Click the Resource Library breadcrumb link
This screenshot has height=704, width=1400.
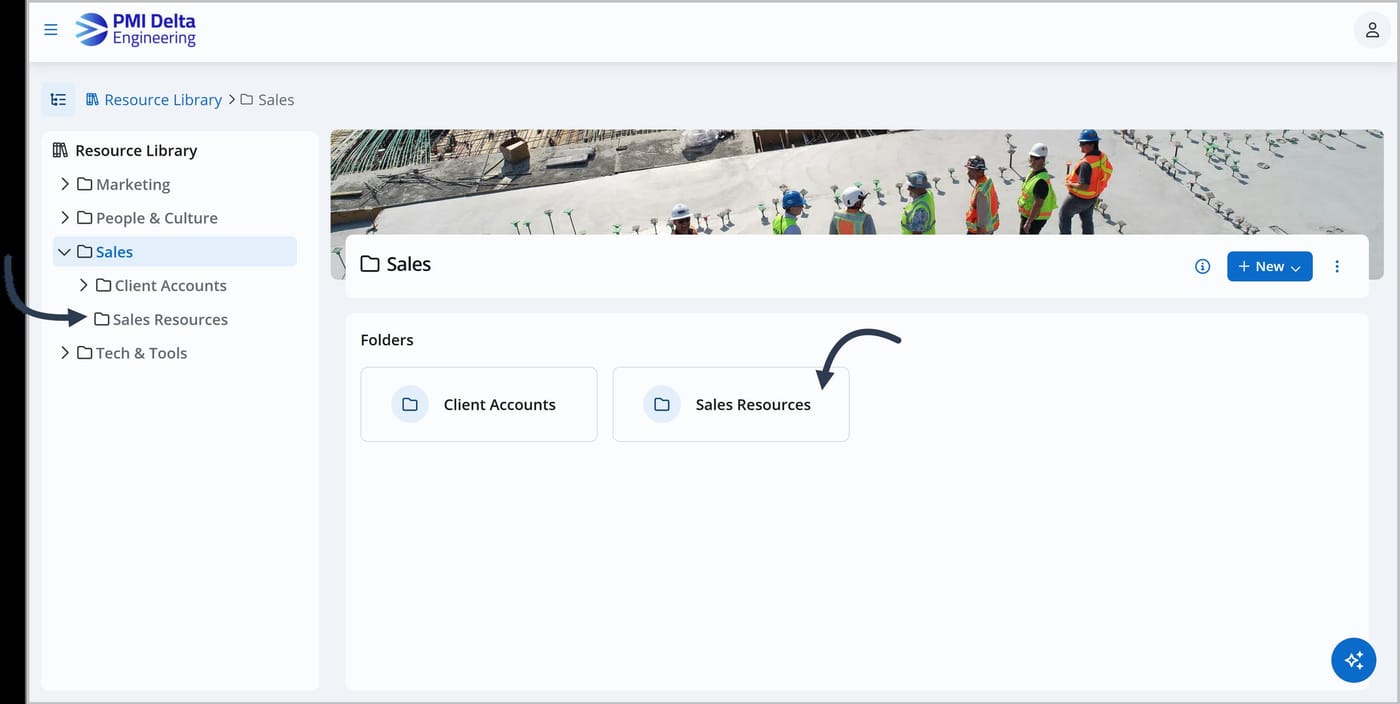pyautogui.click(x=163, y=100)
